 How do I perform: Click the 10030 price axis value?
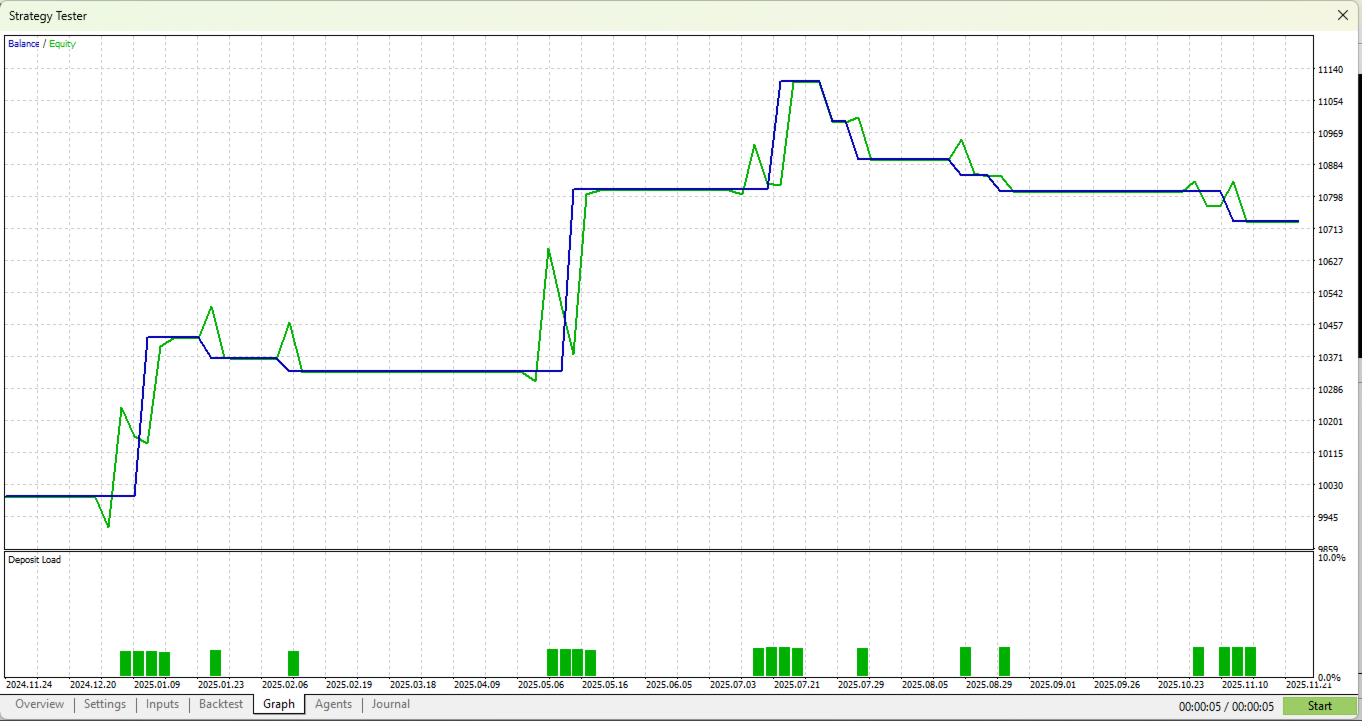(x=1330, y=486)
